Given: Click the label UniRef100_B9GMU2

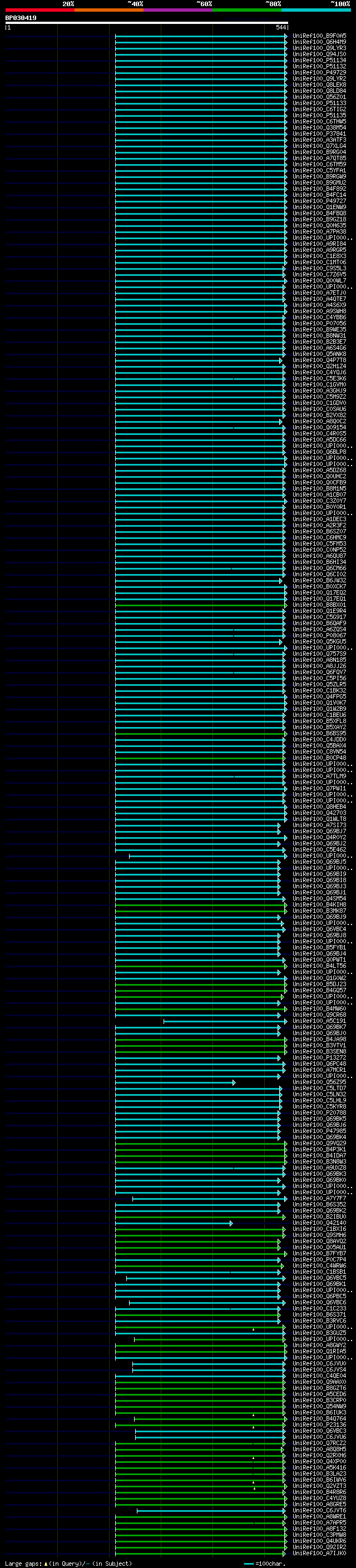Looking at the screenshot, I should tap(319, 182).
